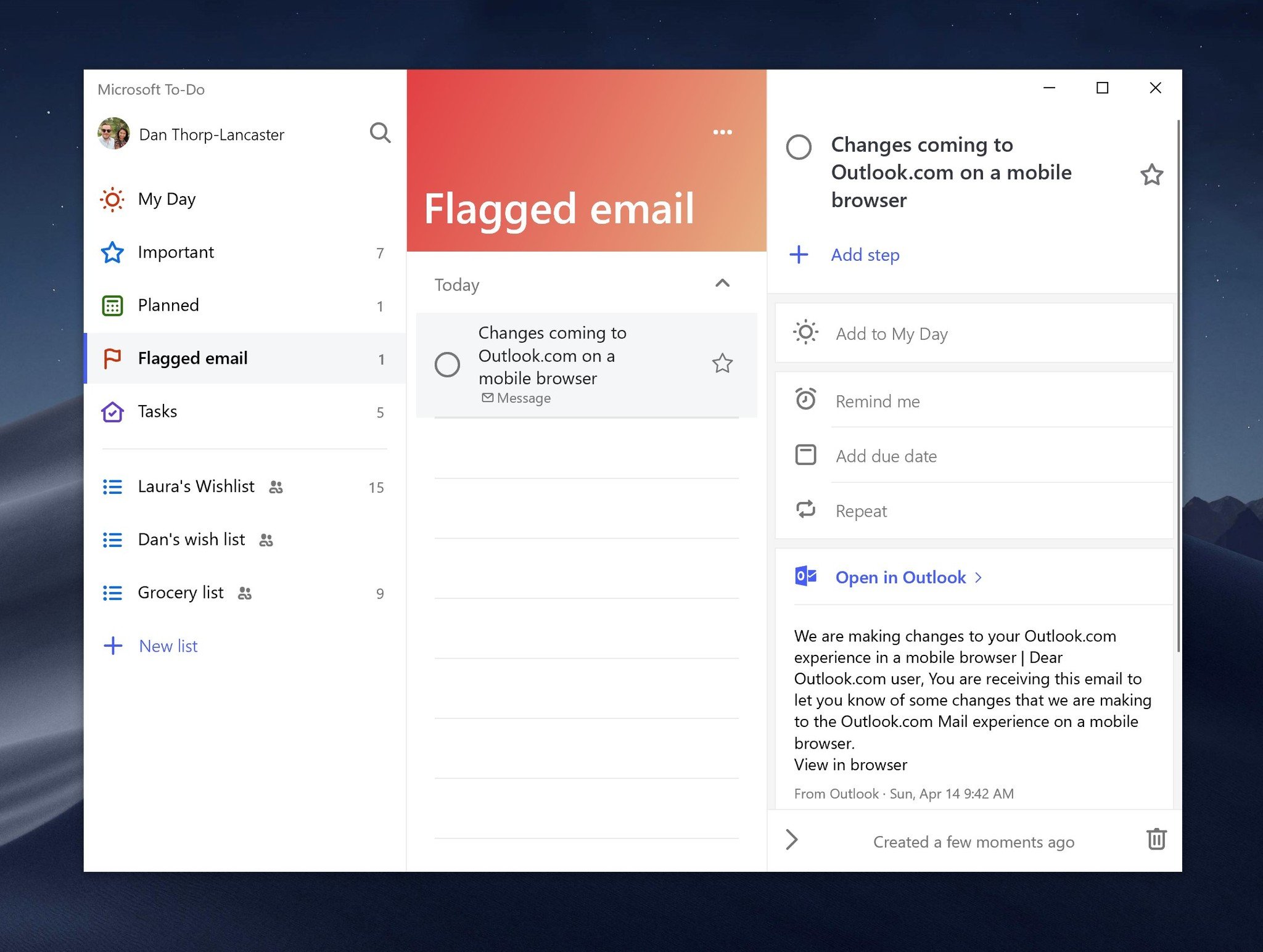Toggle the flagged email task completion circle
Viewport: 1263px width, 952px height.
pos(448,362)
